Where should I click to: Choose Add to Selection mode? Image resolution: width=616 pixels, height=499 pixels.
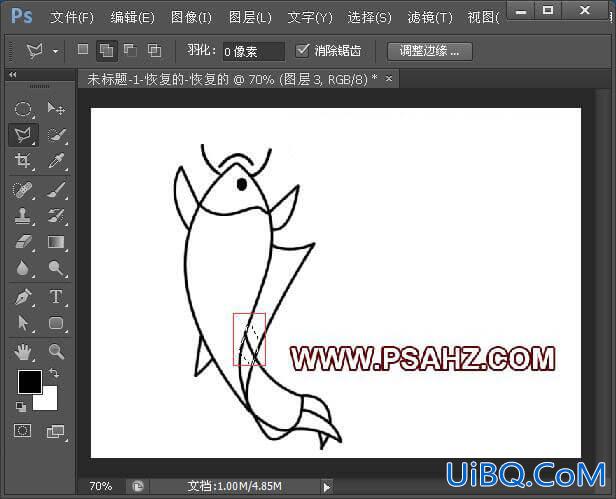(106, 51)
